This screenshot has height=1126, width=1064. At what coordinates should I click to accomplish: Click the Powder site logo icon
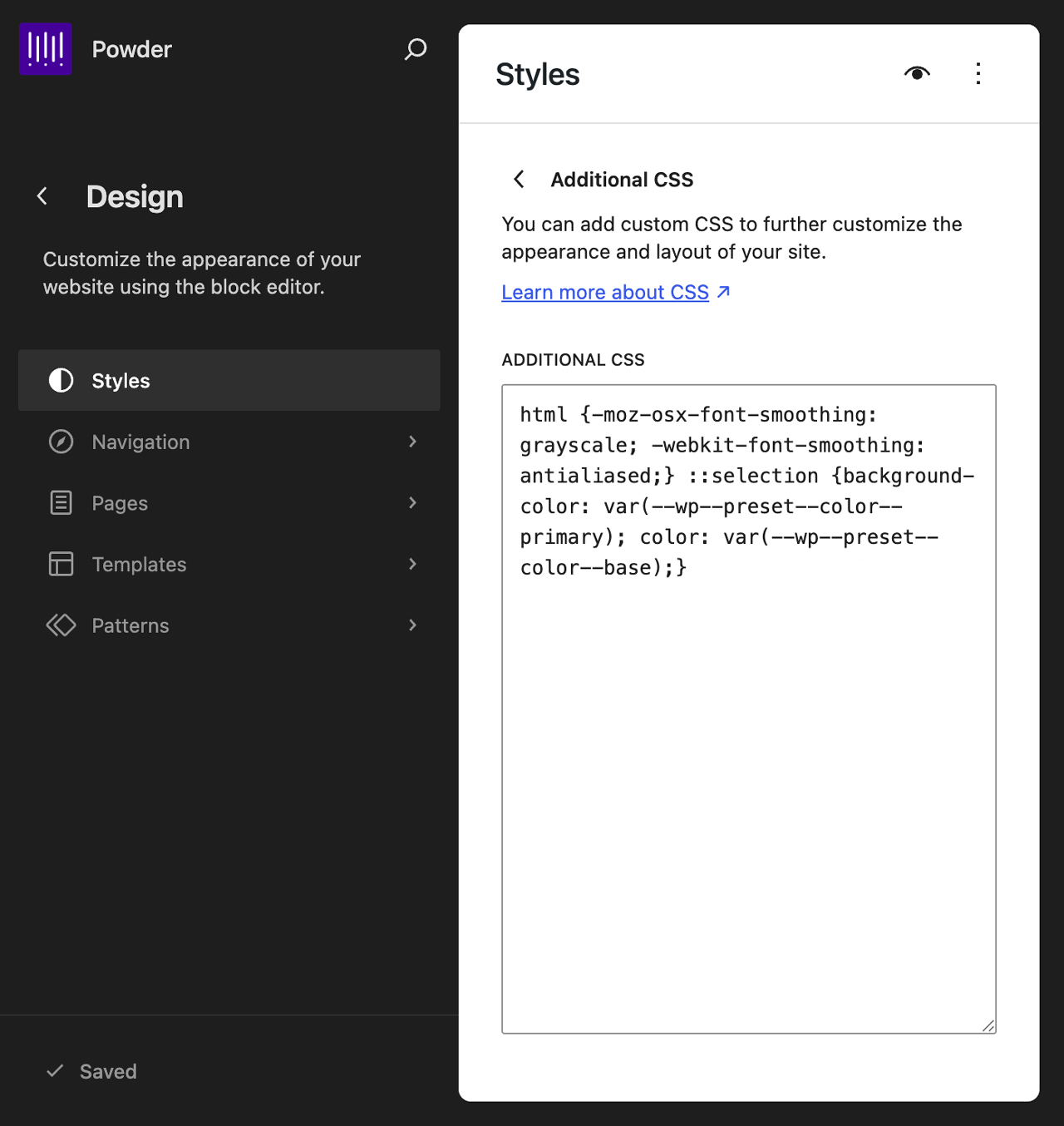pos(46,49)
